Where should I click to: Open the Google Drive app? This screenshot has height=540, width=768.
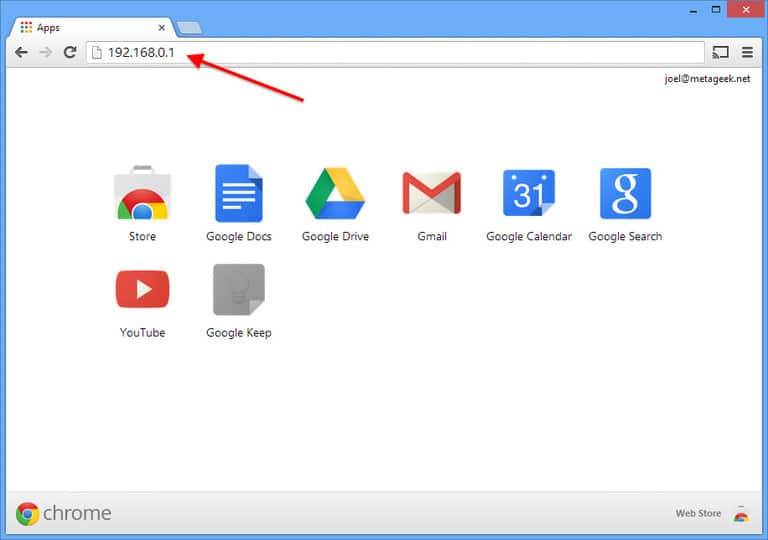click(335, 194)
